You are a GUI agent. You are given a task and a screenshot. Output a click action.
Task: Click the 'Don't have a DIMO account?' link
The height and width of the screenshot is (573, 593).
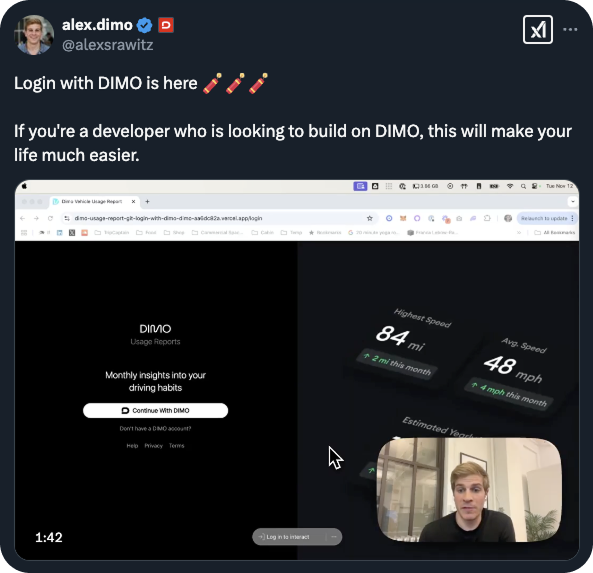pyautogui.click(x=155, y=429)
